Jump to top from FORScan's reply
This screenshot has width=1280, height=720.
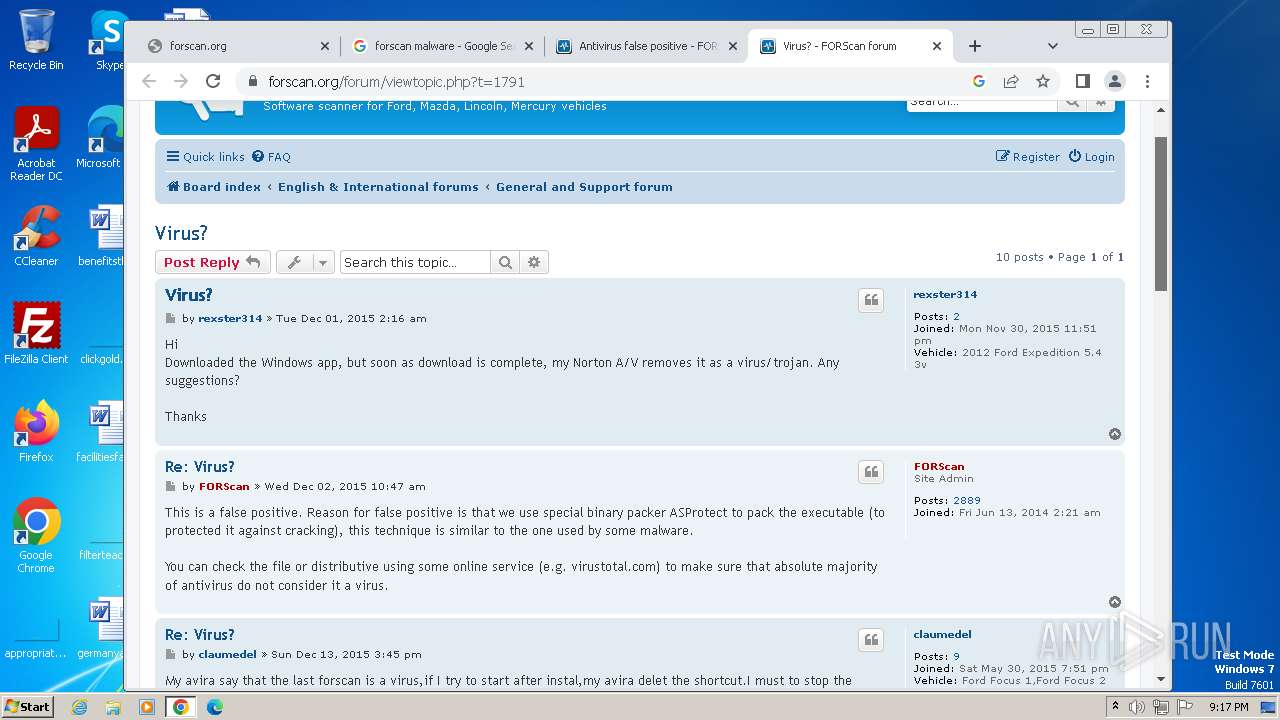click(1115, 602)
